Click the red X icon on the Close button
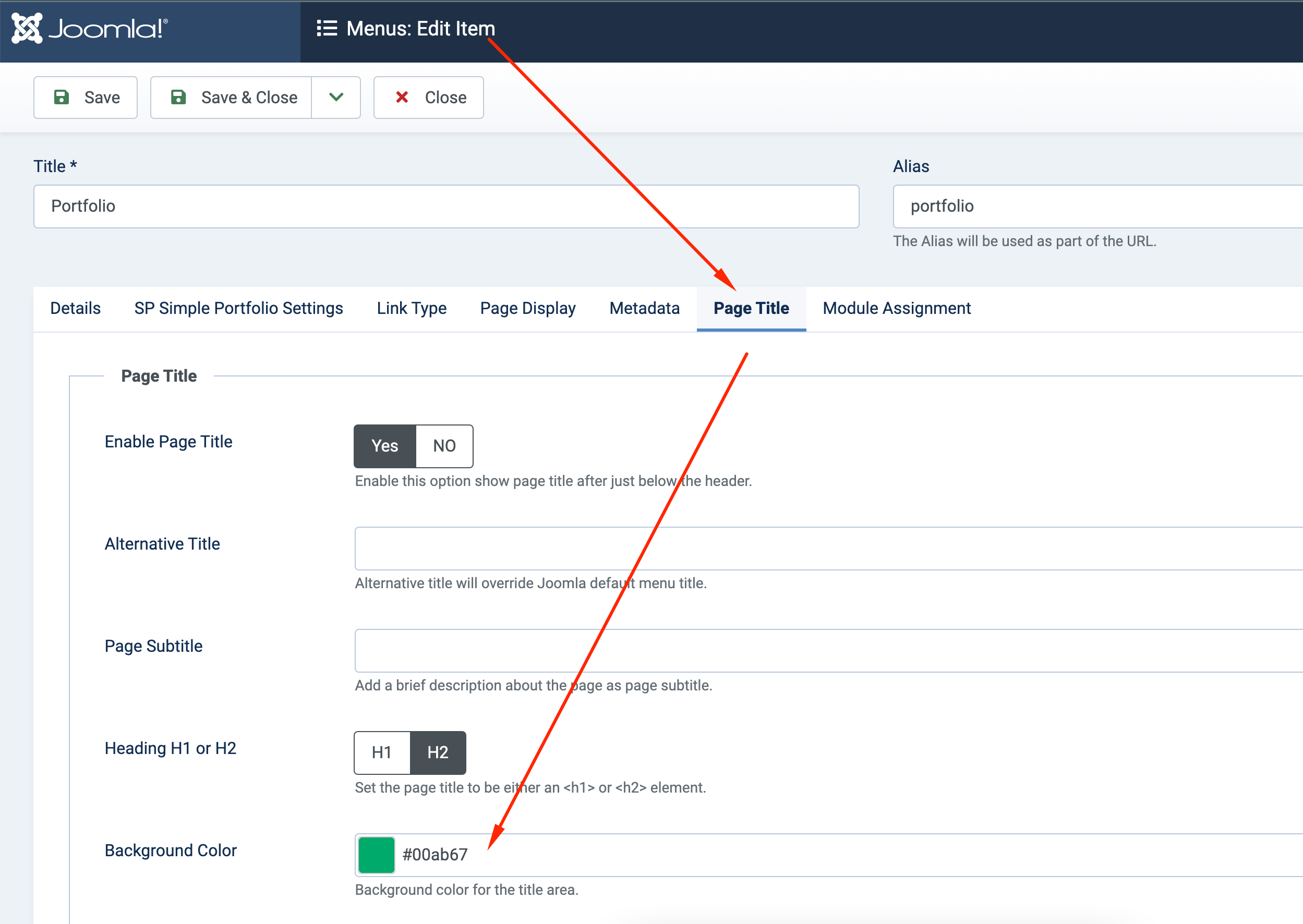 pos(402,98)
